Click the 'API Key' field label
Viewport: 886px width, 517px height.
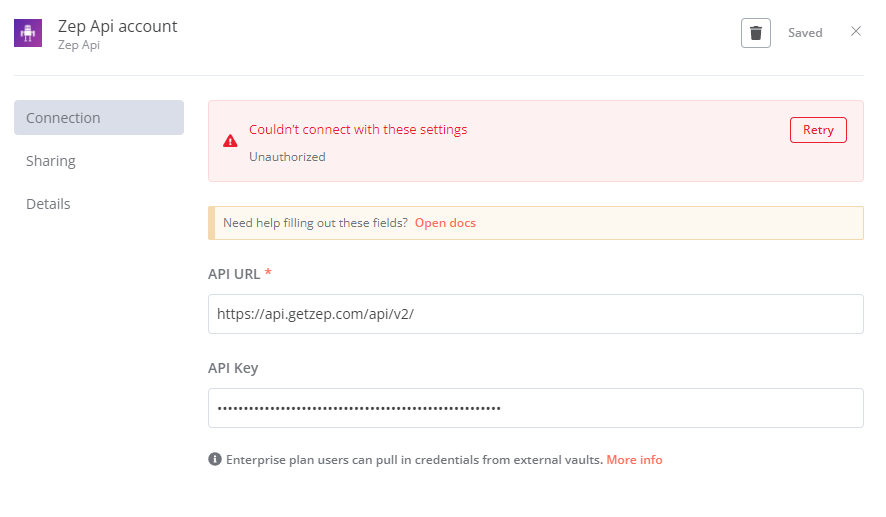[233, 368]
